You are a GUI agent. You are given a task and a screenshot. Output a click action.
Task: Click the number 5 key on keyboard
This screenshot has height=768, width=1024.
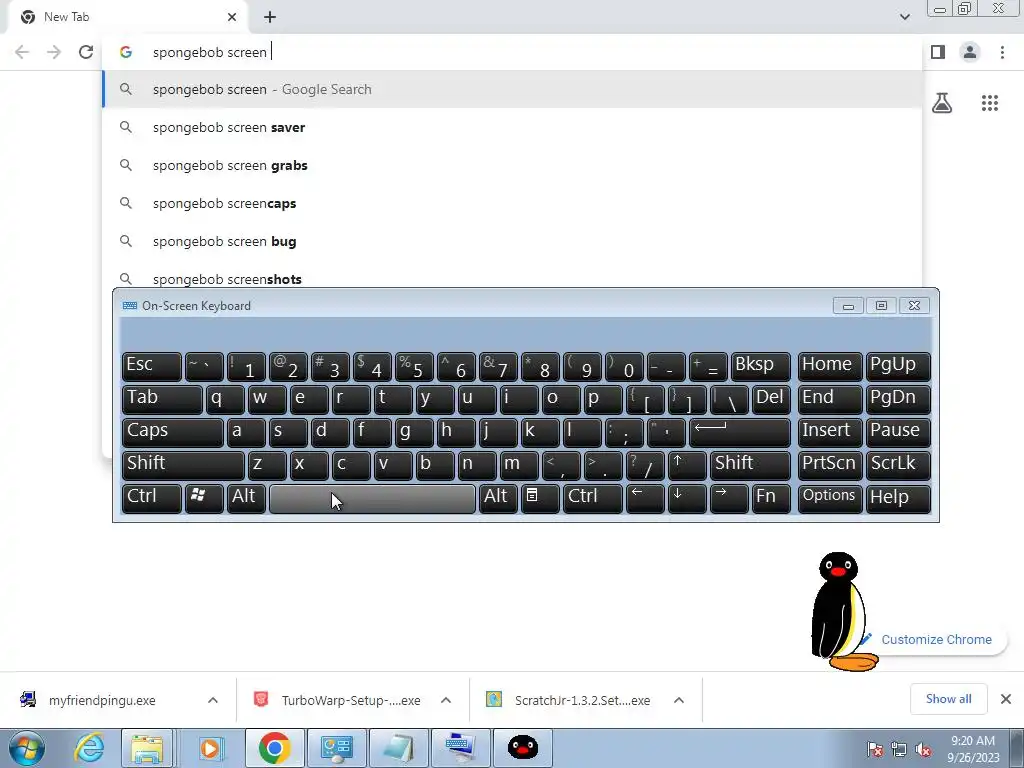(x=414, y=366)
